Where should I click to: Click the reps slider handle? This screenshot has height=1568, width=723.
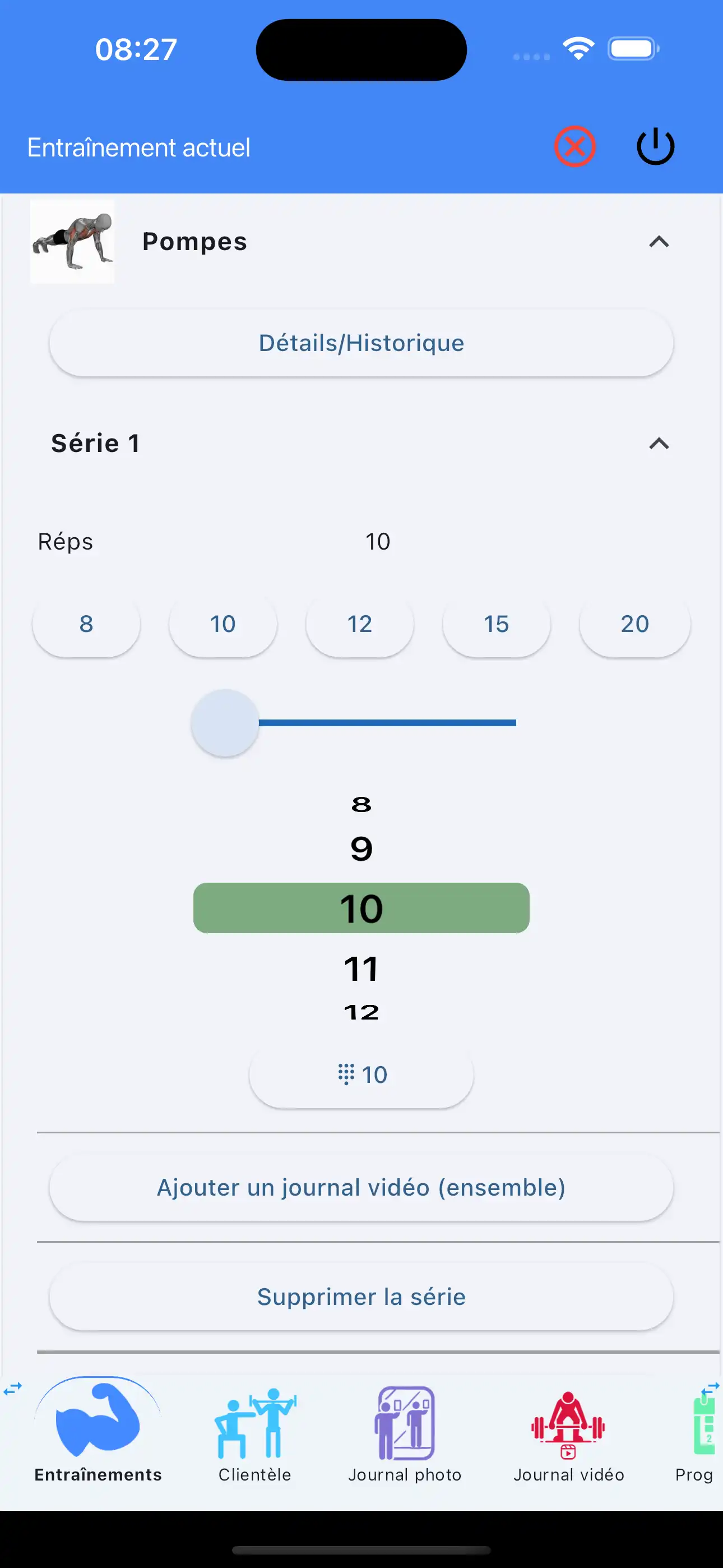225,722
